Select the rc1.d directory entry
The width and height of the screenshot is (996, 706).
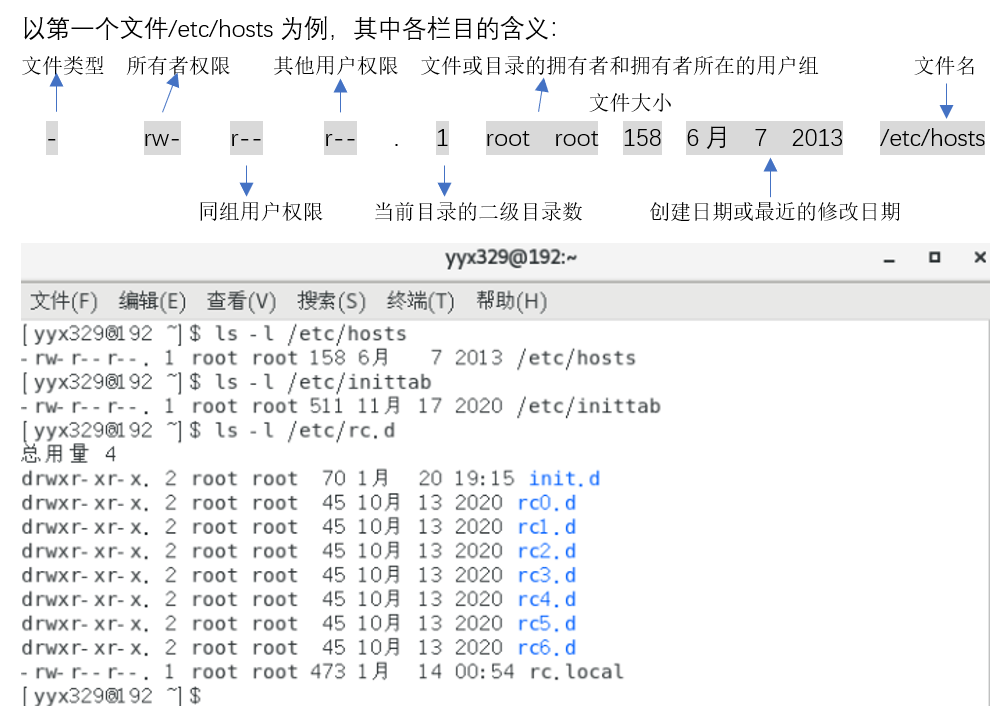pyautogui.click(x=547, y=527)
